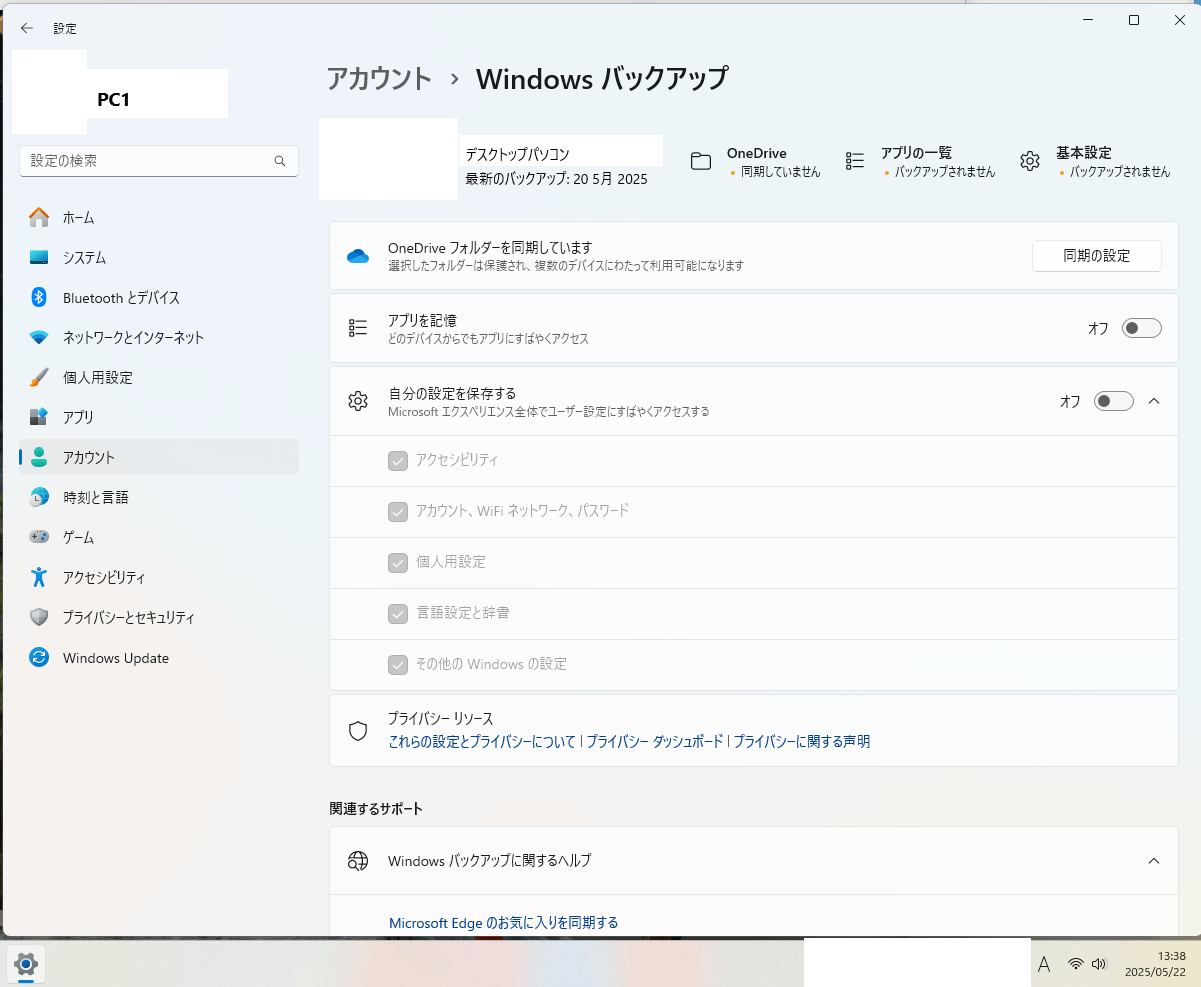Click the OneDrive 同期していません status text

pyautogui.click(x=781, y=172)
